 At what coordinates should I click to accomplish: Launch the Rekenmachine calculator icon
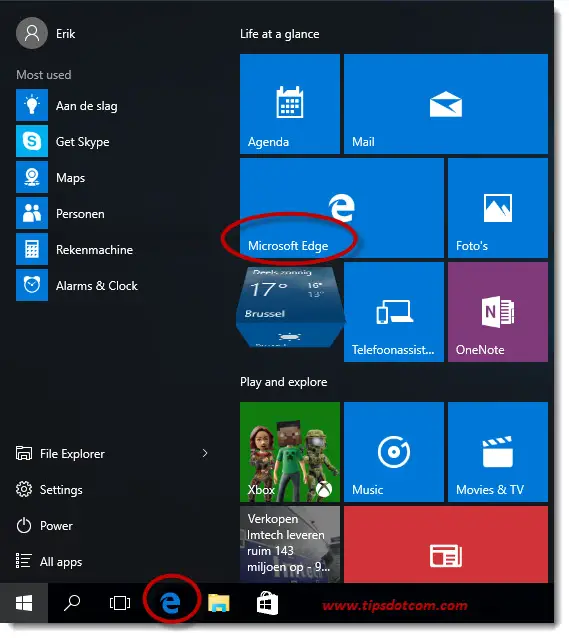pos(32,249)
